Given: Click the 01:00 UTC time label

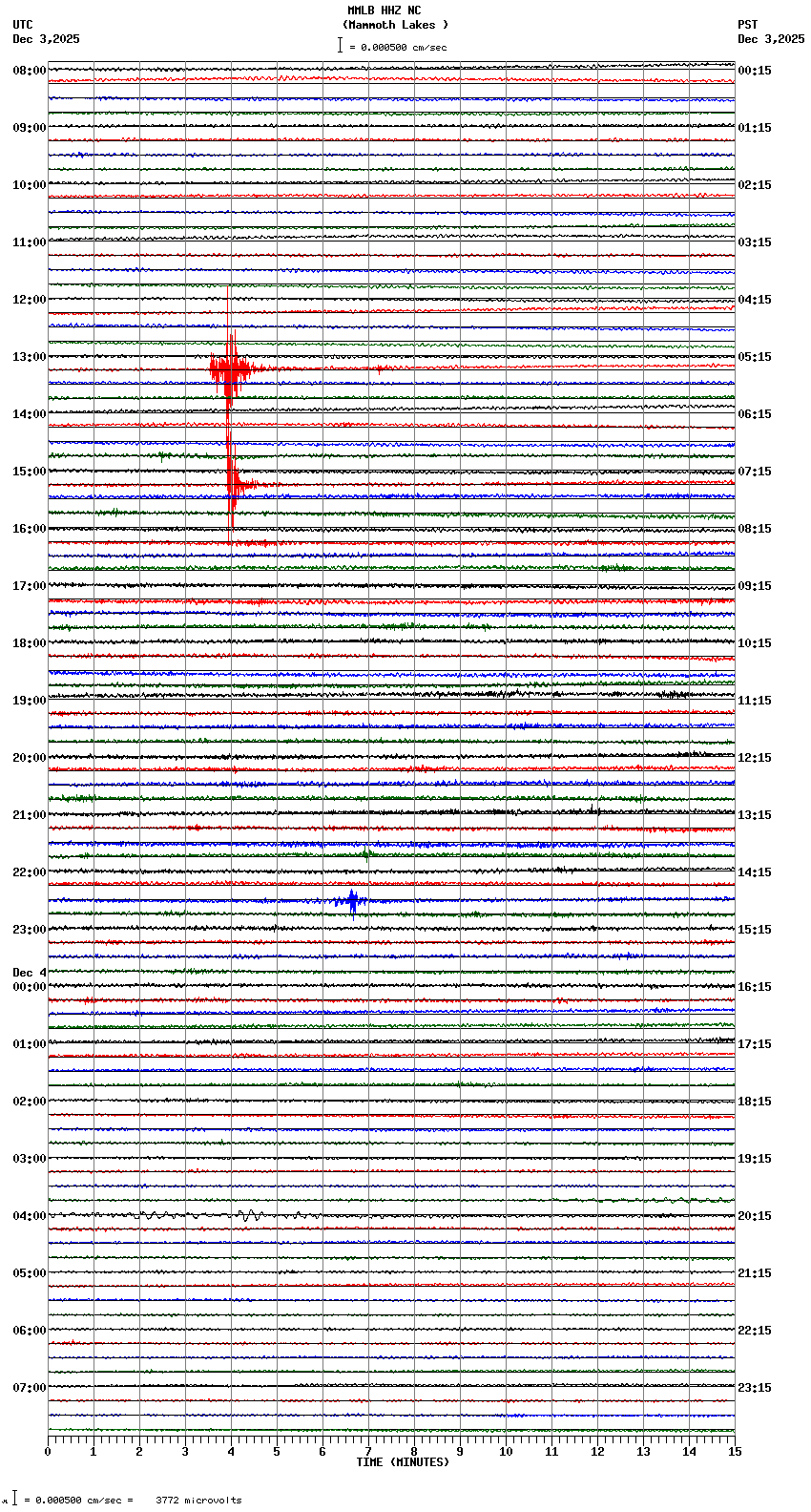Looking at the screenshot, I should pyautogui.click(x=29, y=1044).
